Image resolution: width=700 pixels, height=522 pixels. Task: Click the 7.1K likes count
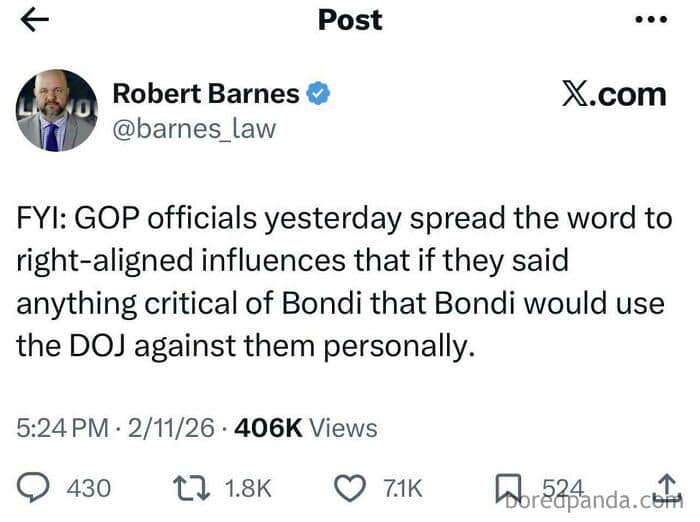[x=403, y=488]
